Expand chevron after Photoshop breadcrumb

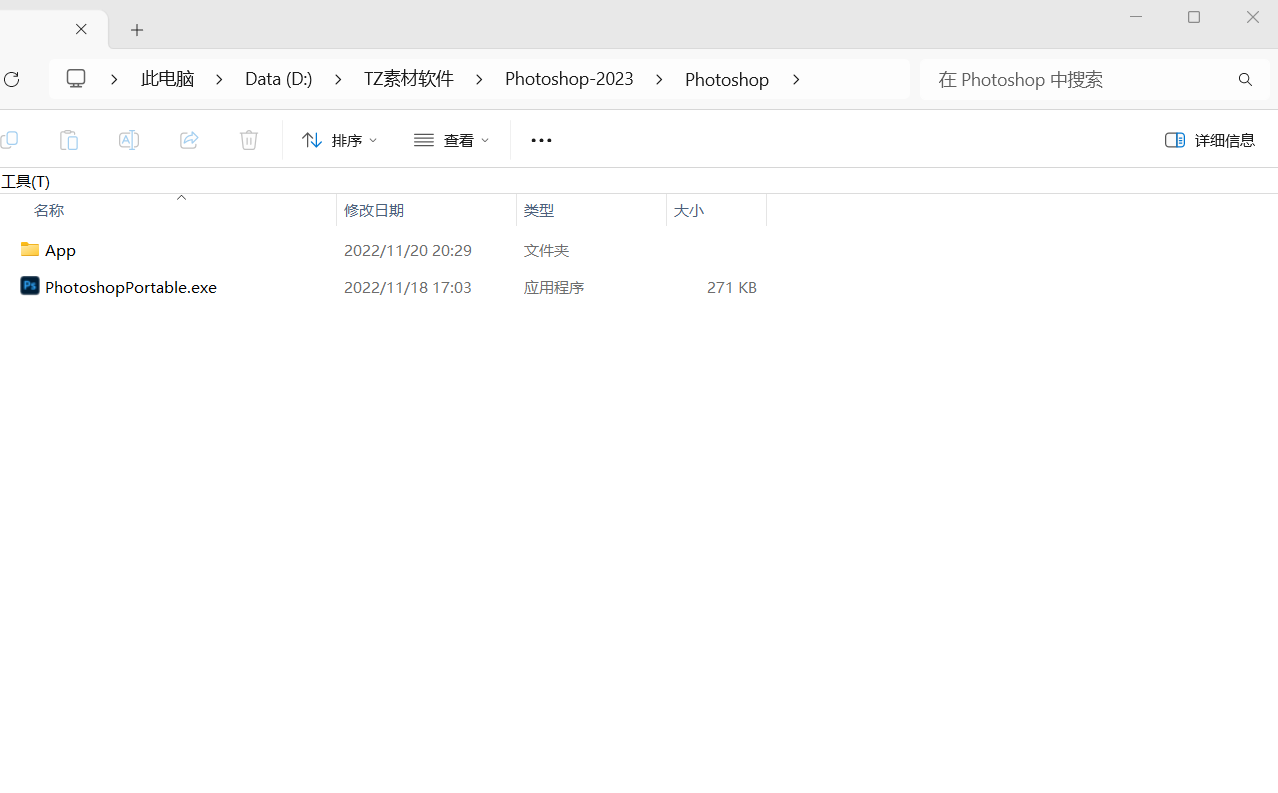coord(795,79)
